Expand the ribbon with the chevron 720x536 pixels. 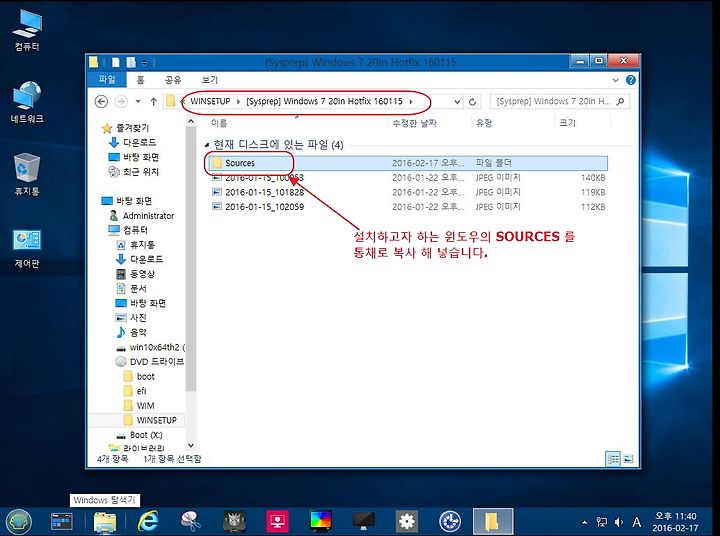click(x=615, y=80)
